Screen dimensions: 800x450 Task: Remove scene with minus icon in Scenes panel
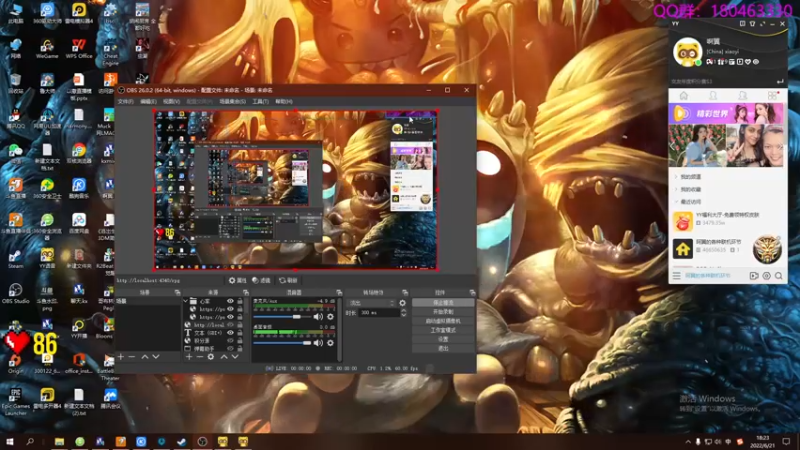click(132, 357)
